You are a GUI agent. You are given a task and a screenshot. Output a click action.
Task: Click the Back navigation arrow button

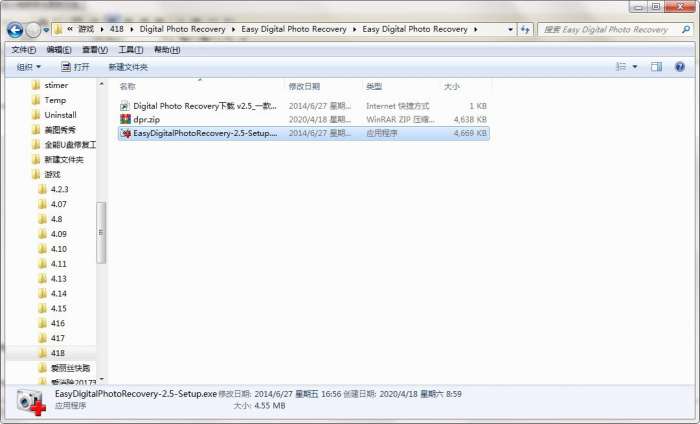pos(16,30)
